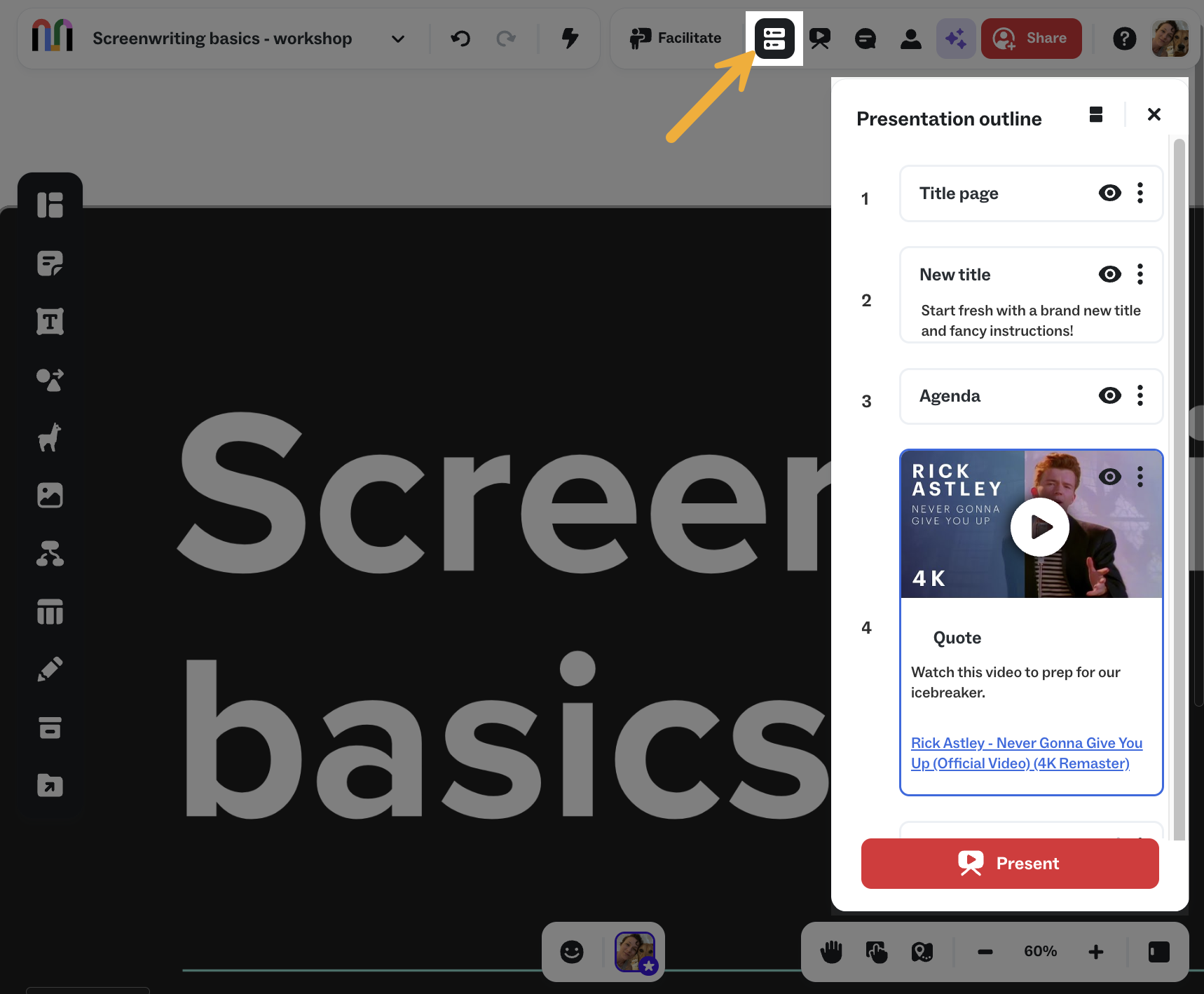Toggle visibility of Title page slide
Screen dimensions: 1204x994
pos(1109,193)
